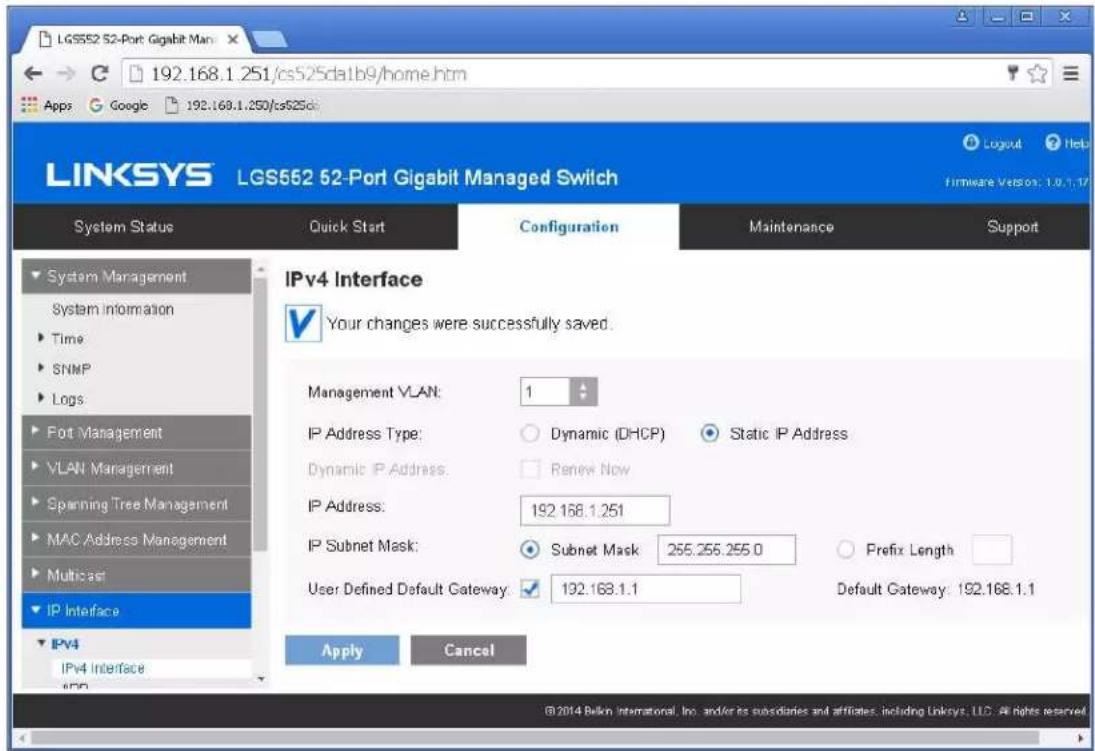Switch to the Quick Start tab

coord(346,226)
